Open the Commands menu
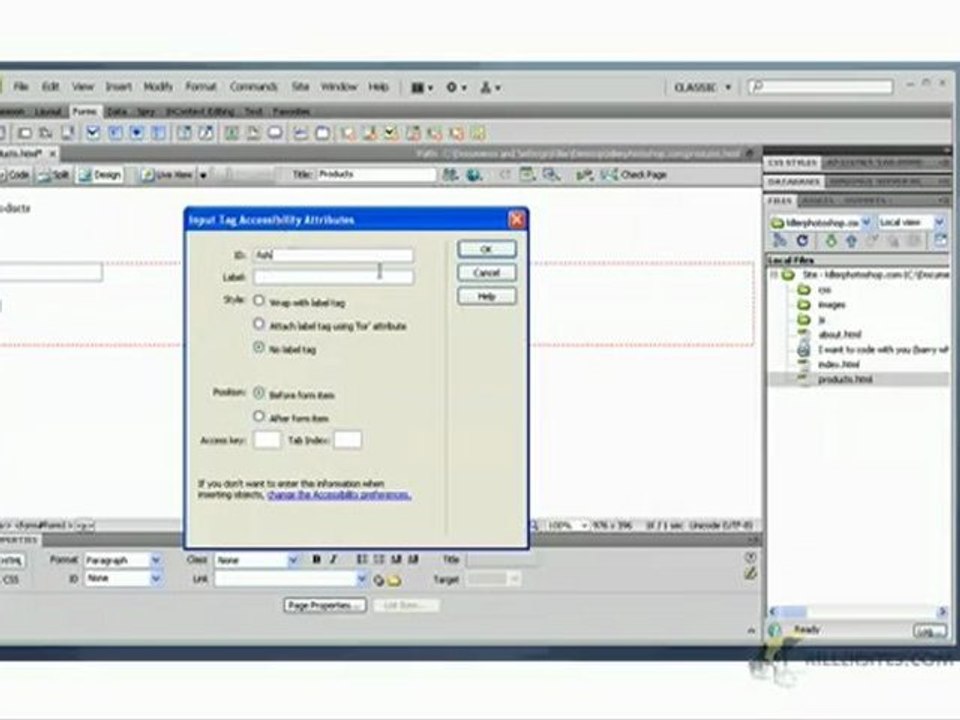 coord(253,87)
